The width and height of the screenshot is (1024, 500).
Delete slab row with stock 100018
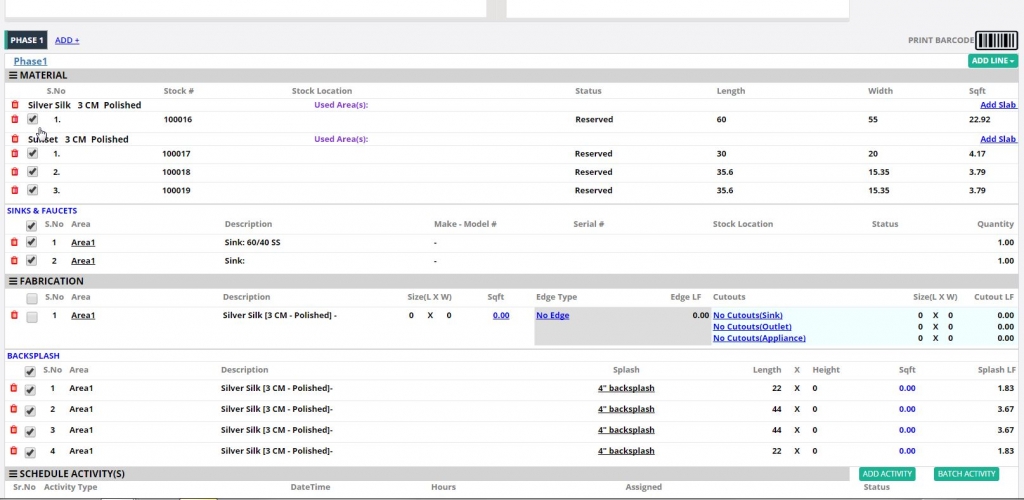coord(15,172)
